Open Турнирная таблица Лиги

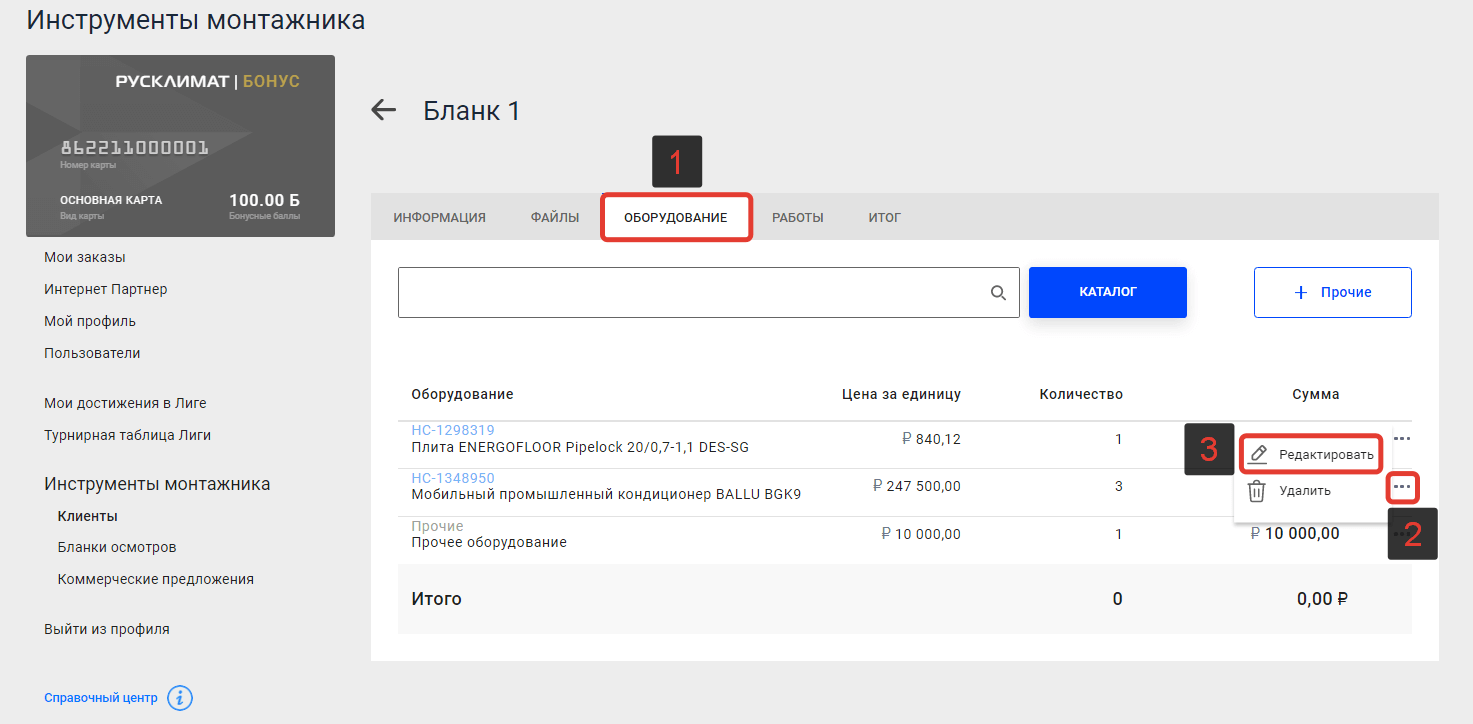[x=127, y=435]
